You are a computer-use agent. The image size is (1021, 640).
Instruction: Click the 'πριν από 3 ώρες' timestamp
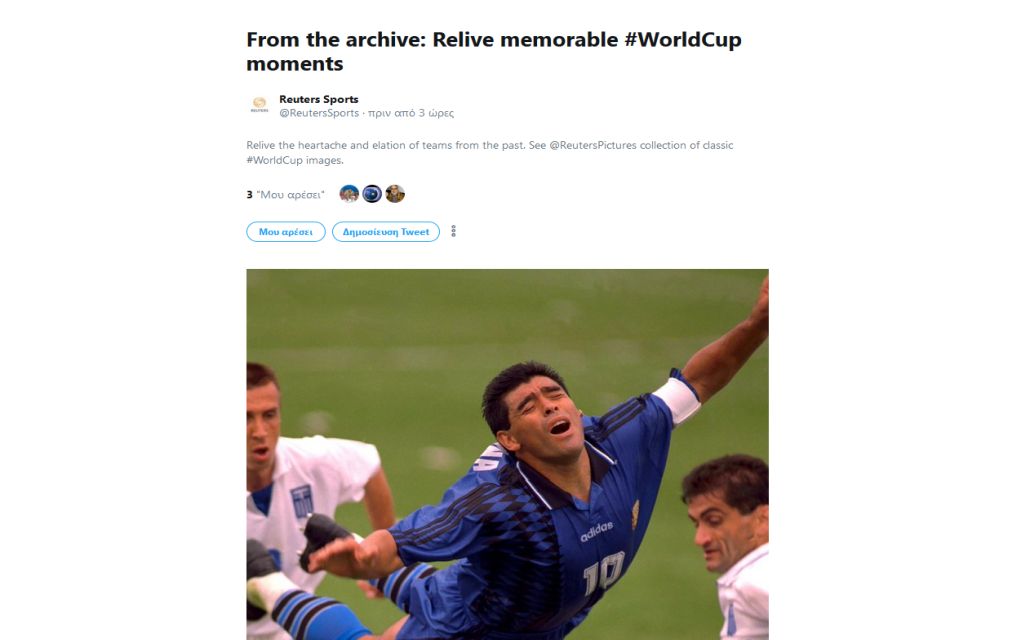click(x=411, y=113)
